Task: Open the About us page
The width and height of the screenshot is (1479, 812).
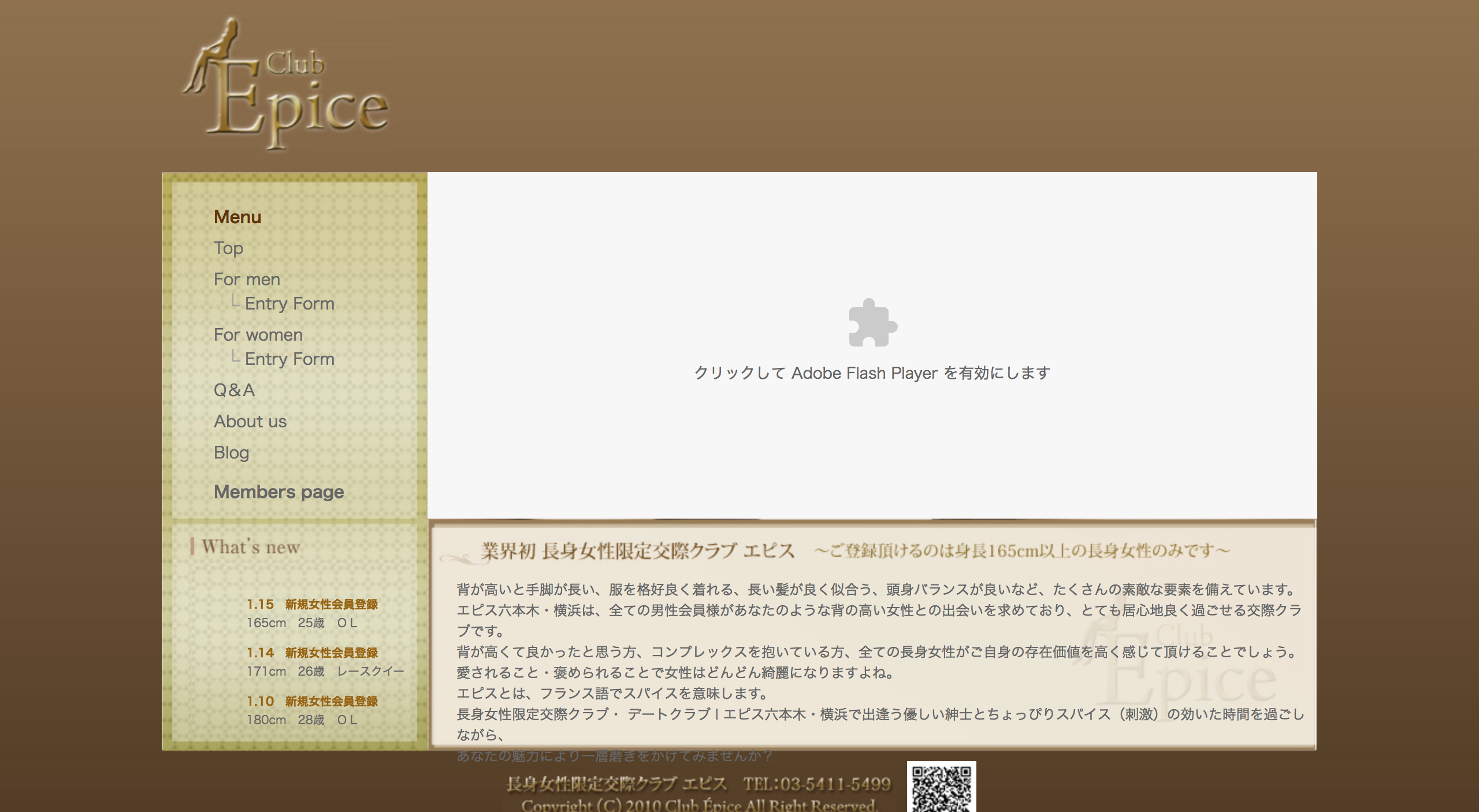Action: pos(250,422)
